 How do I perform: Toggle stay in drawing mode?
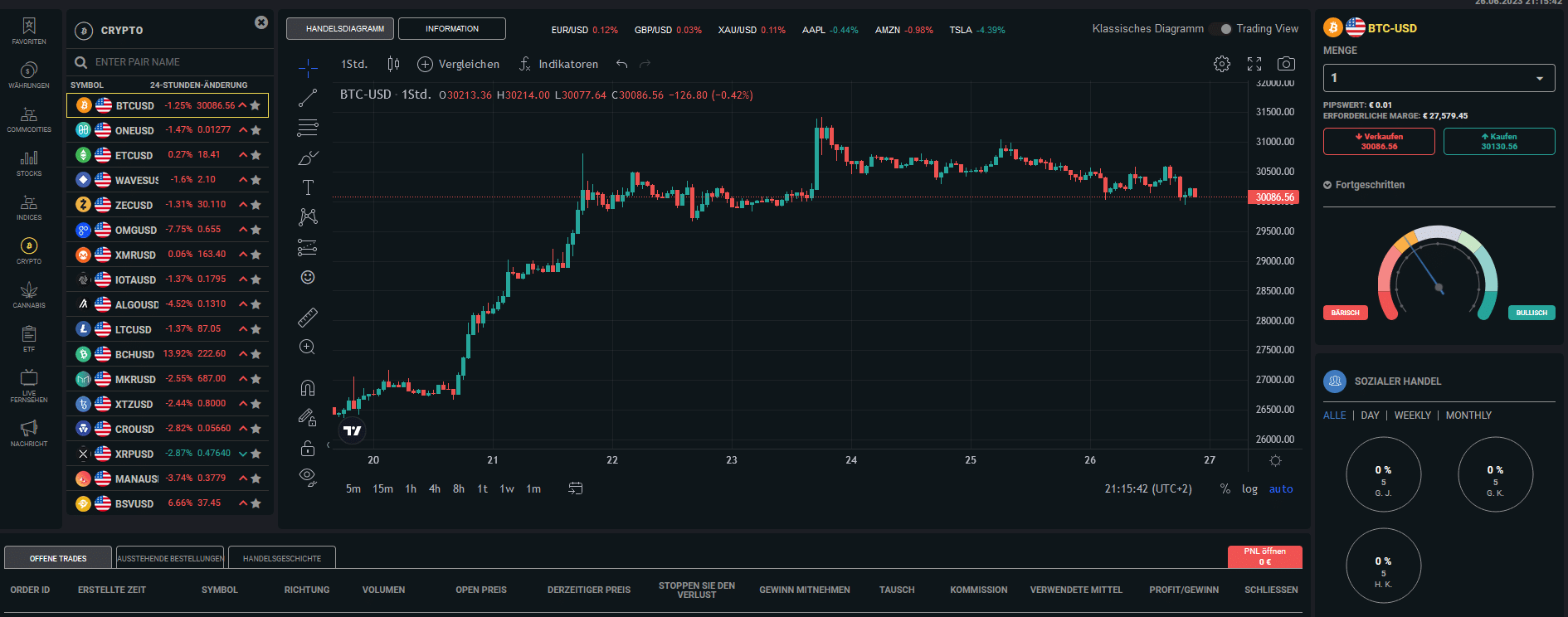coord(308,417)
